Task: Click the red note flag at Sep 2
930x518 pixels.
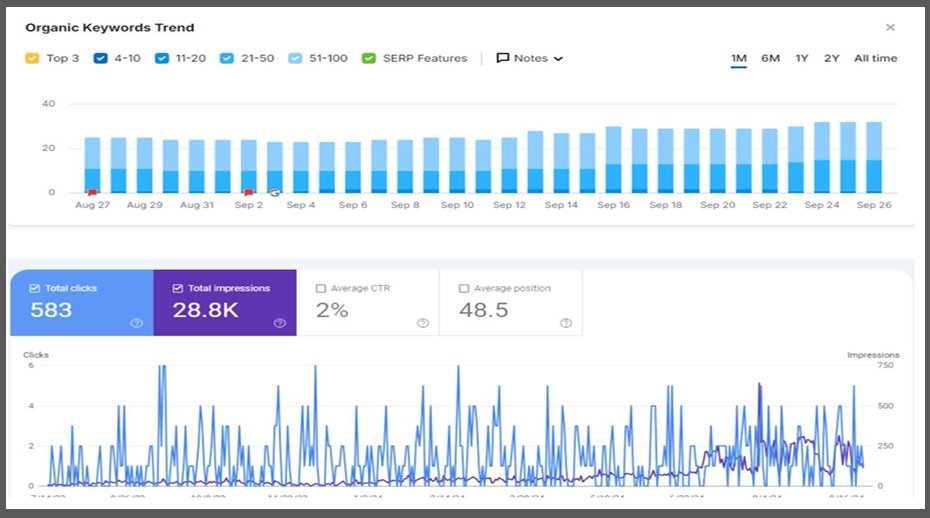Action: (x=249, y=192)
